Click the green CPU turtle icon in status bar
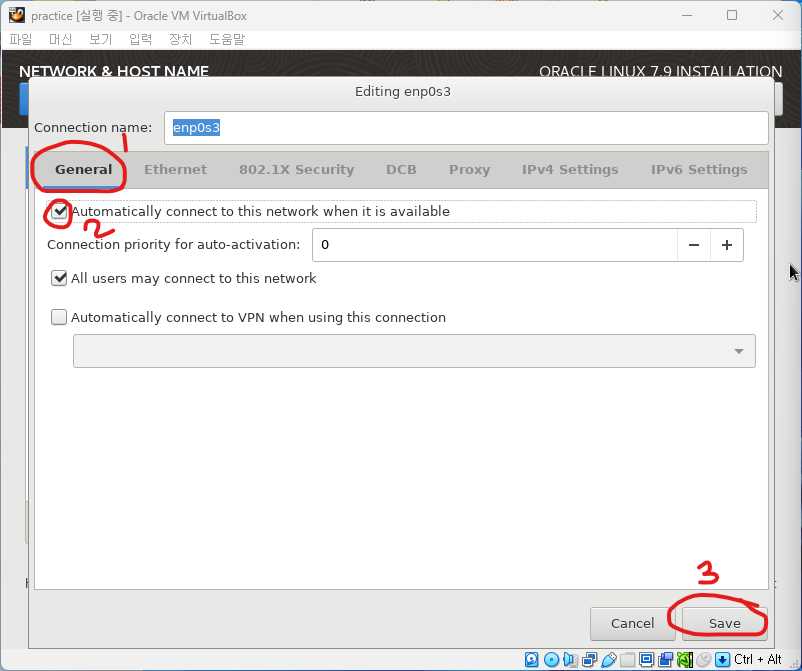Image resolution: width=802 pixels, height=671 pixels. pyautogui.click(x=684, y=659)
